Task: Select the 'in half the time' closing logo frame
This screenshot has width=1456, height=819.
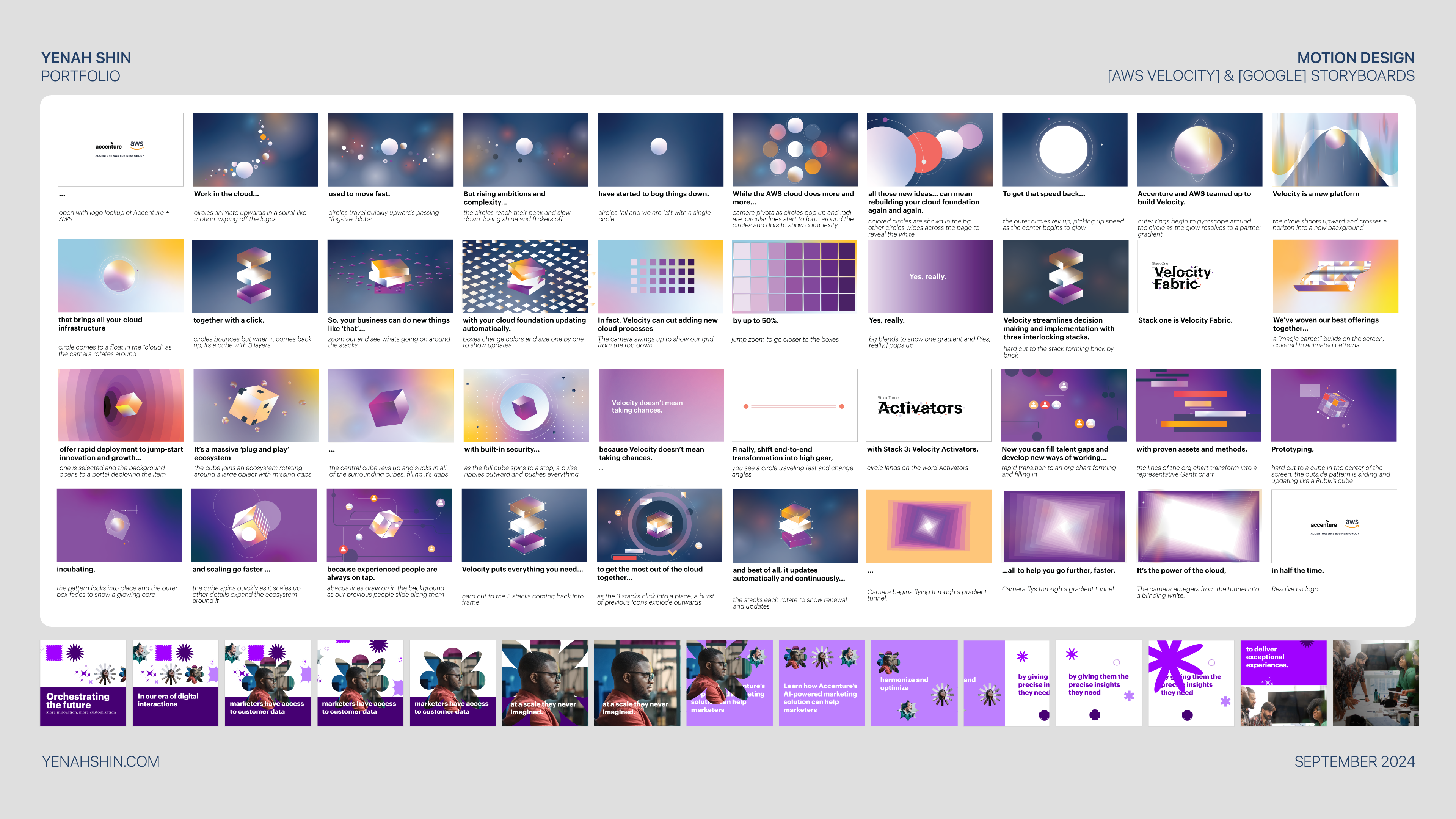Action: pos(1334,526)
